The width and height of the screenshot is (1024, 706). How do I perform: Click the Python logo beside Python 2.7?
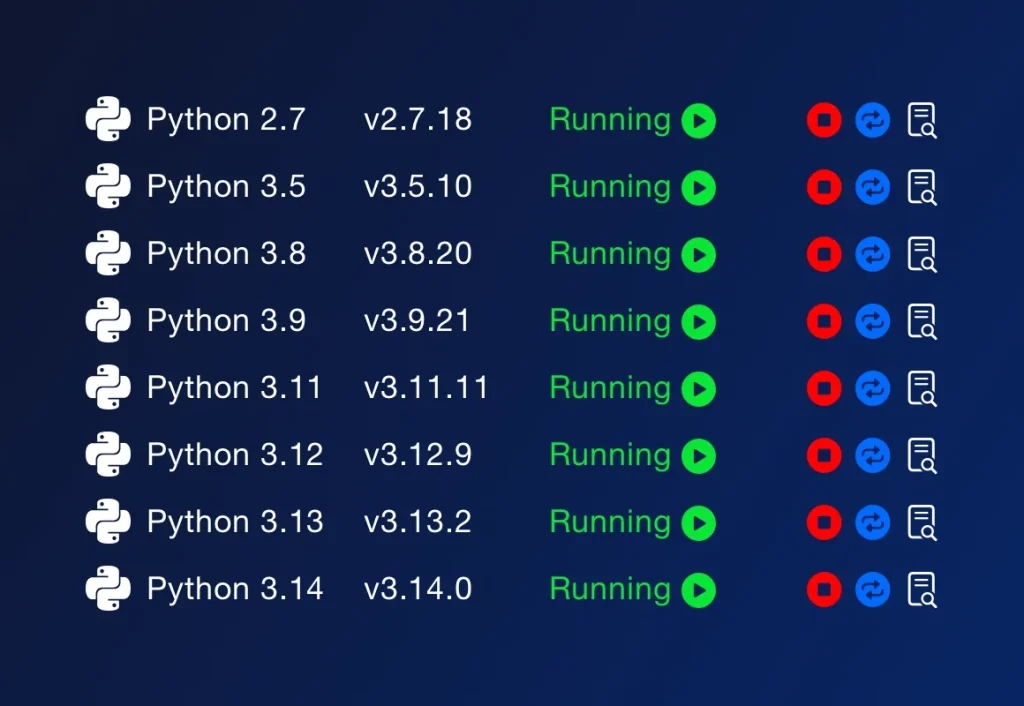click(x=108, y=119)
